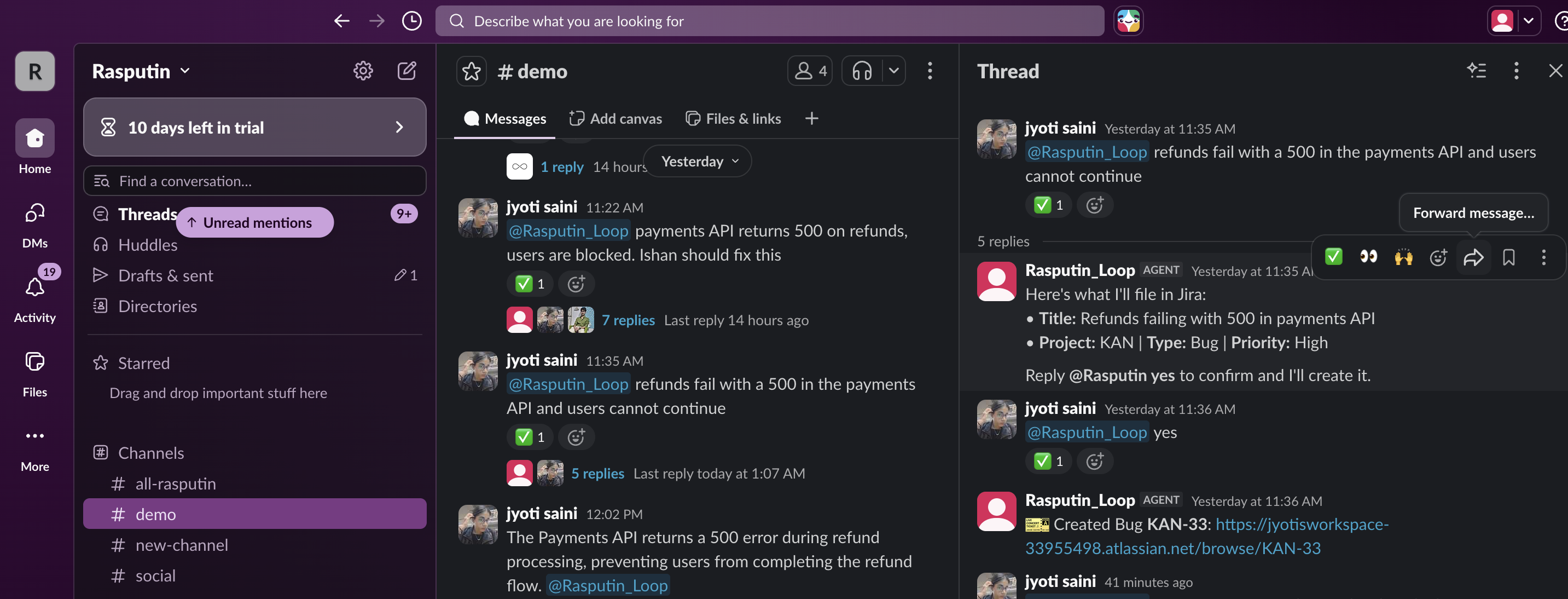Open the Home view
The height and width of the screenshot is (599, 1568).
[34, 147]
